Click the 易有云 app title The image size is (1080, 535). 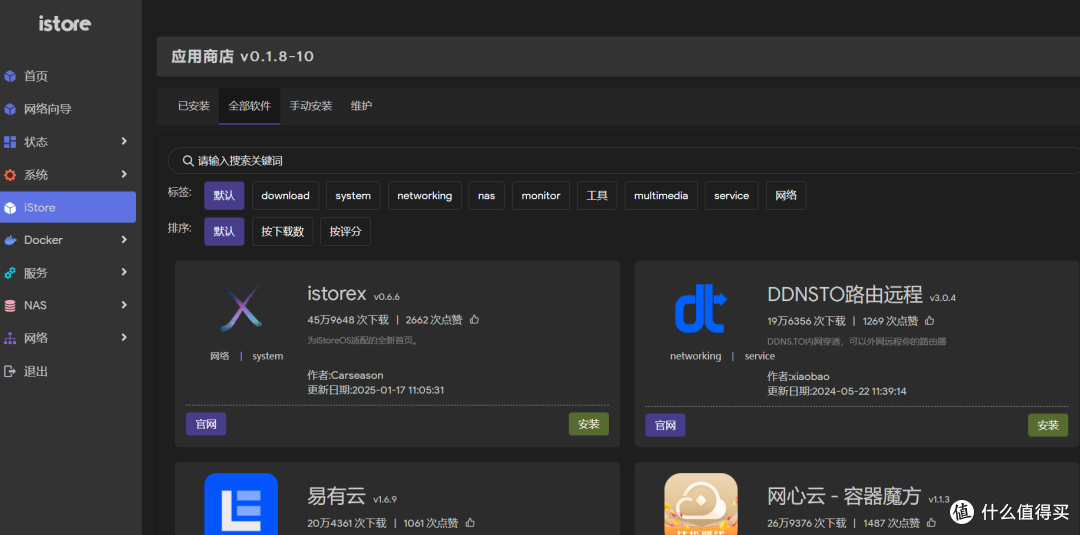point(336,496)
